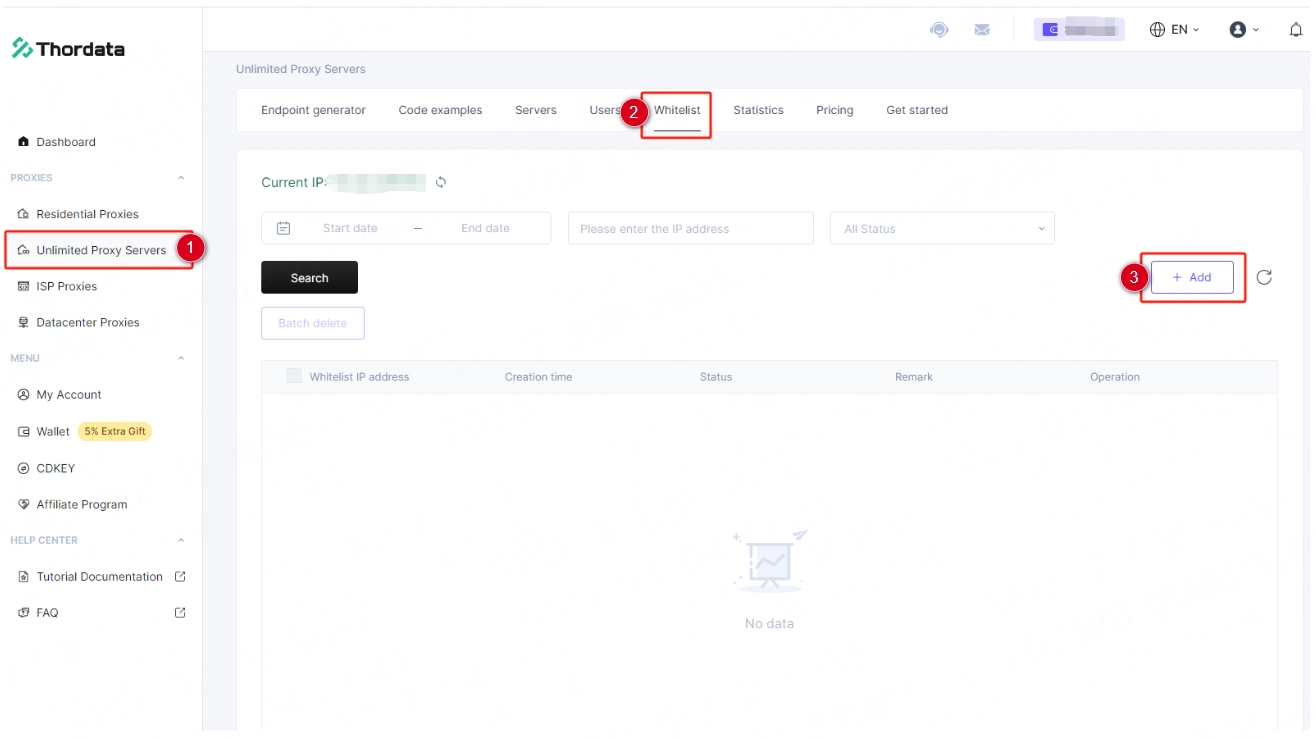The image size is (1316, 740).
Task: Click the FAQ icon in sidebar
Action: (24, 613)
